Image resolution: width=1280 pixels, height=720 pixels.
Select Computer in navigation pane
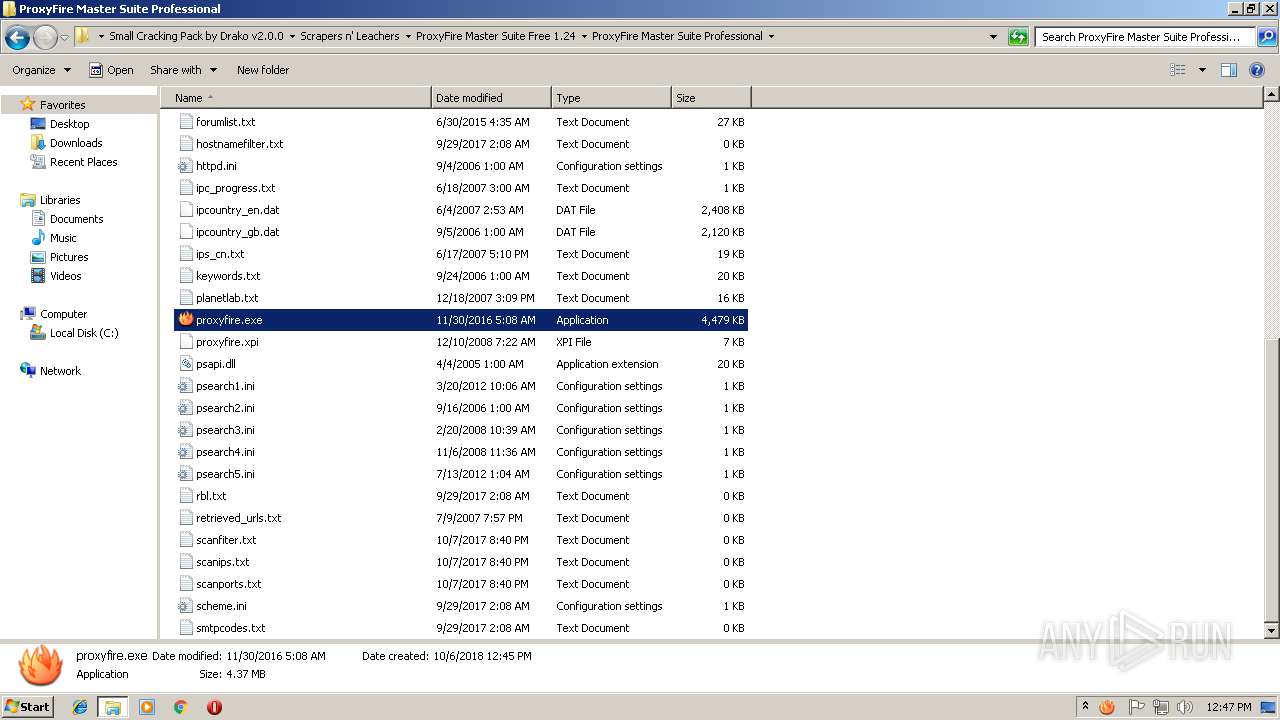click(x=63, y=314)
